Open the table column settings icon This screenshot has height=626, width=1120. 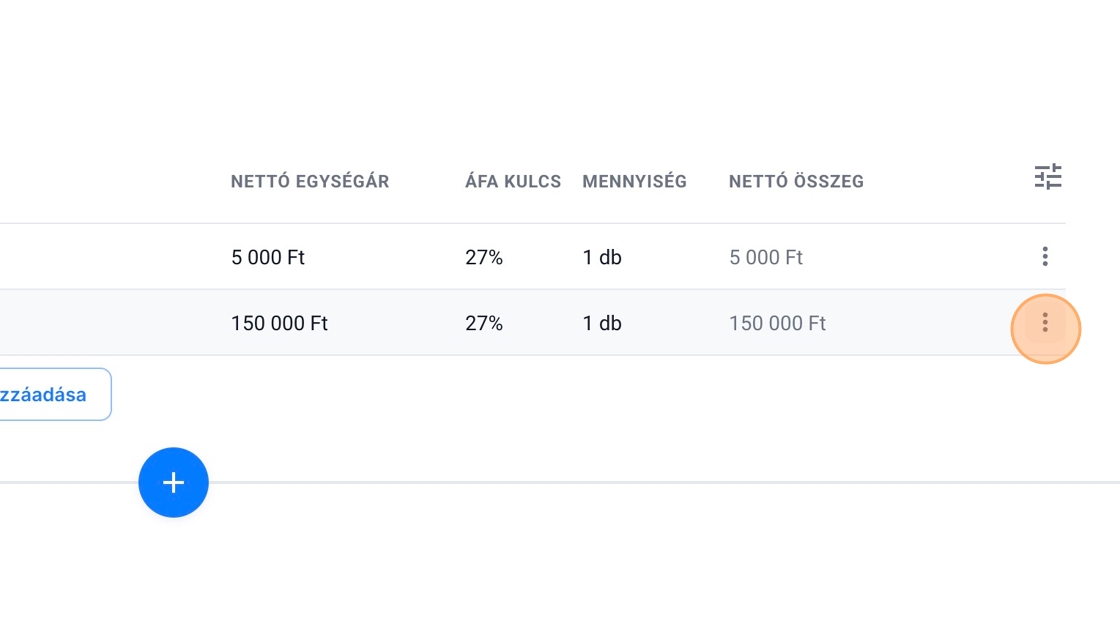tap(1047, 178)
